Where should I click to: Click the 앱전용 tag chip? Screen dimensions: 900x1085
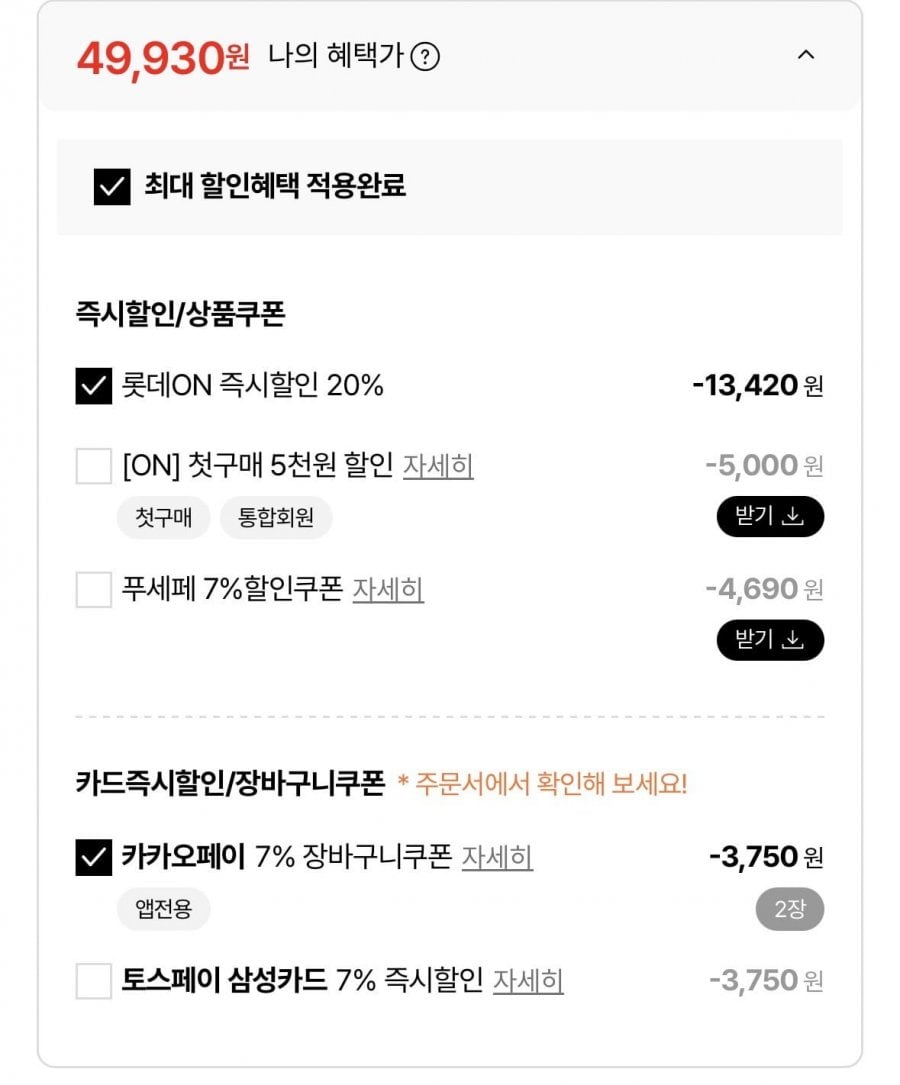pos(163,909)
